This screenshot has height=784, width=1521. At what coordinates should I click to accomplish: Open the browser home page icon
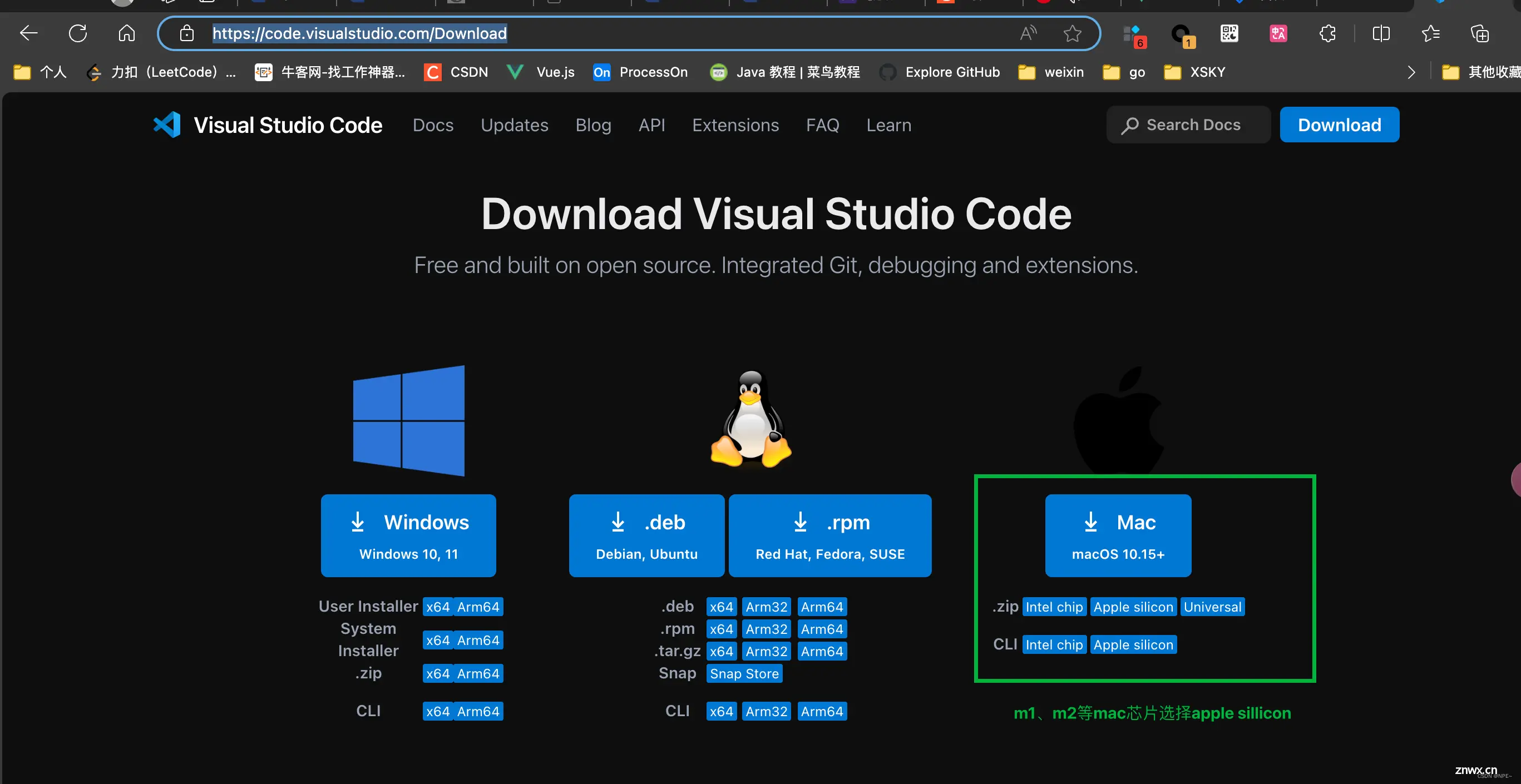click(x=126, y=33)
